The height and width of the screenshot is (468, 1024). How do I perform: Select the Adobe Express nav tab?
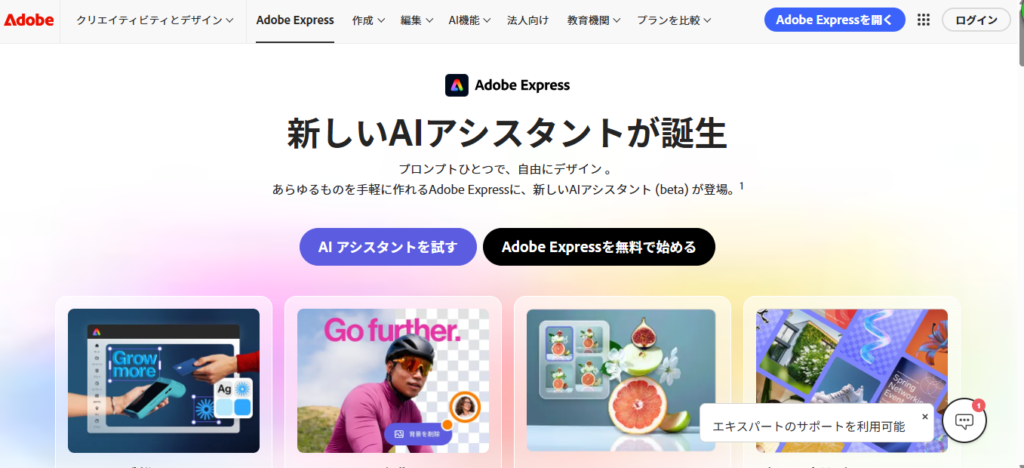pos(295,20)
